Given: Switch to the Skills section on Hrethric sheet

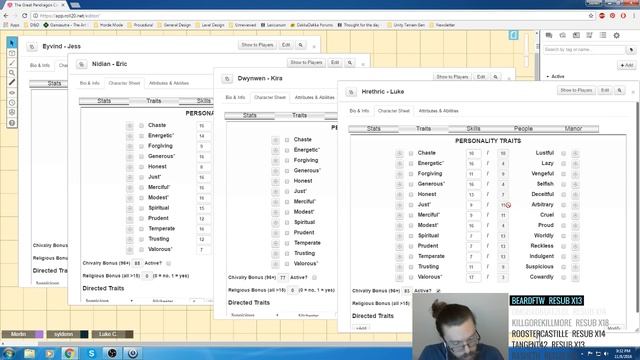Looking at the screenshot, I should pos(473,129).
